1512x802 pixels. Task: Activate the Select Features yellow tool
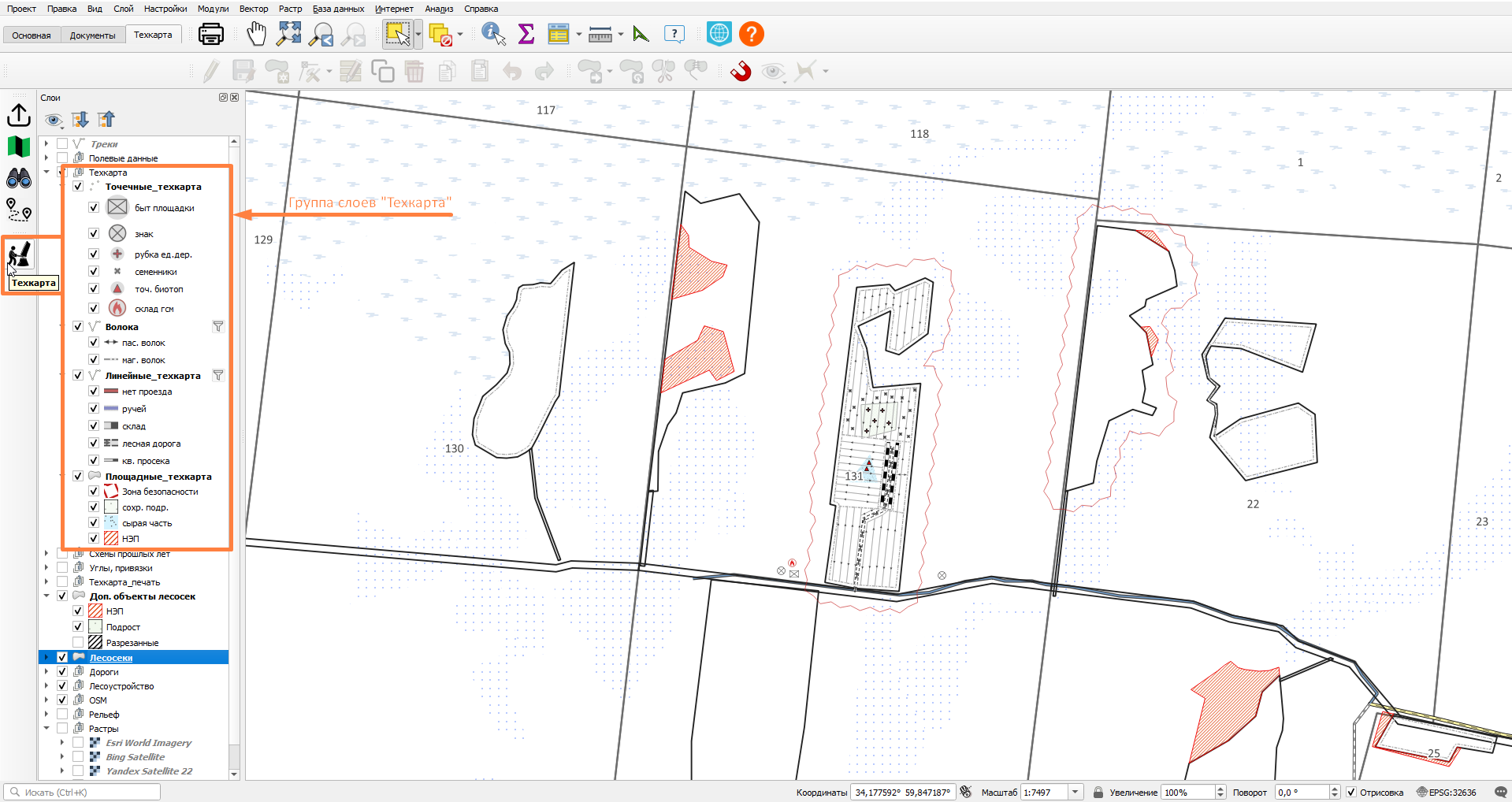coord(398,34)
